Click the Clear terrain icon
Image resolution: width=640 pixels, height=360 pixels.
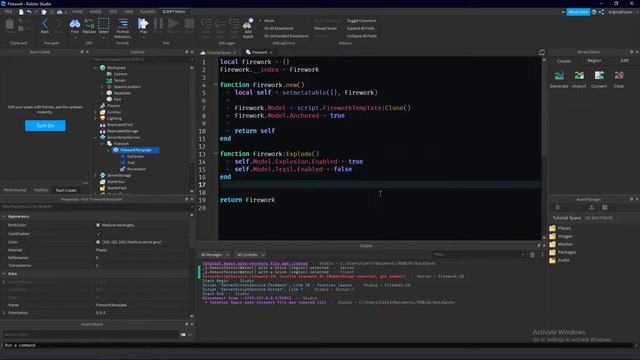point(619,76)
